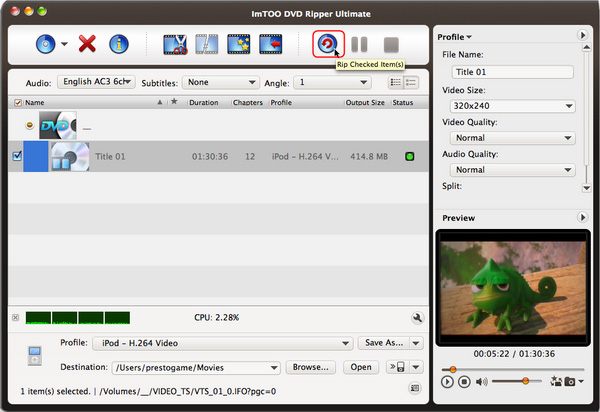Expand the device transfer dropdown arrow

click(x=416, y=367)
